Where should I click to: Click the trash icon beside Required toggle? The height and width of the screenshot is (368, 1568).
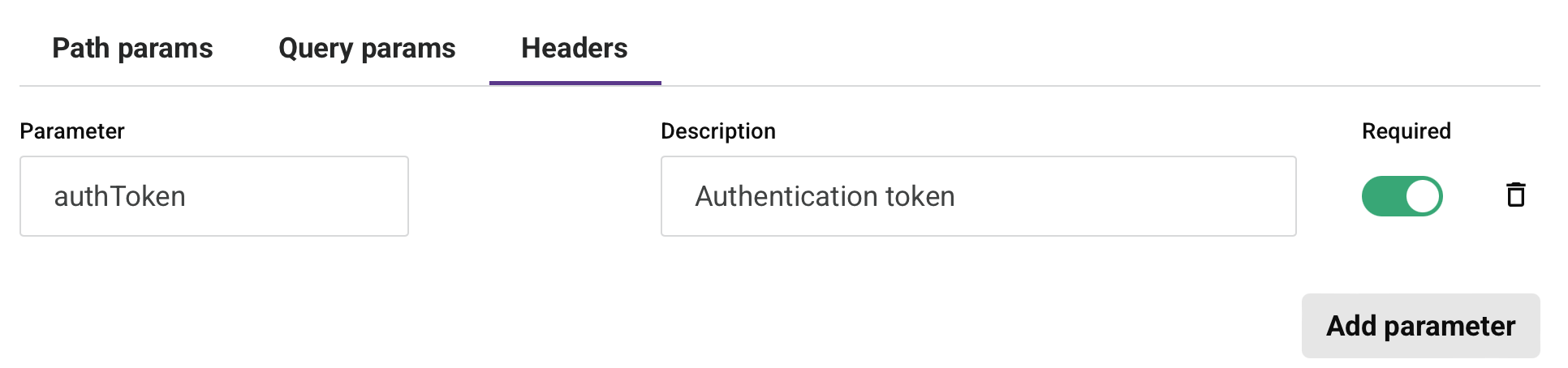click(x=1515, y=195)
